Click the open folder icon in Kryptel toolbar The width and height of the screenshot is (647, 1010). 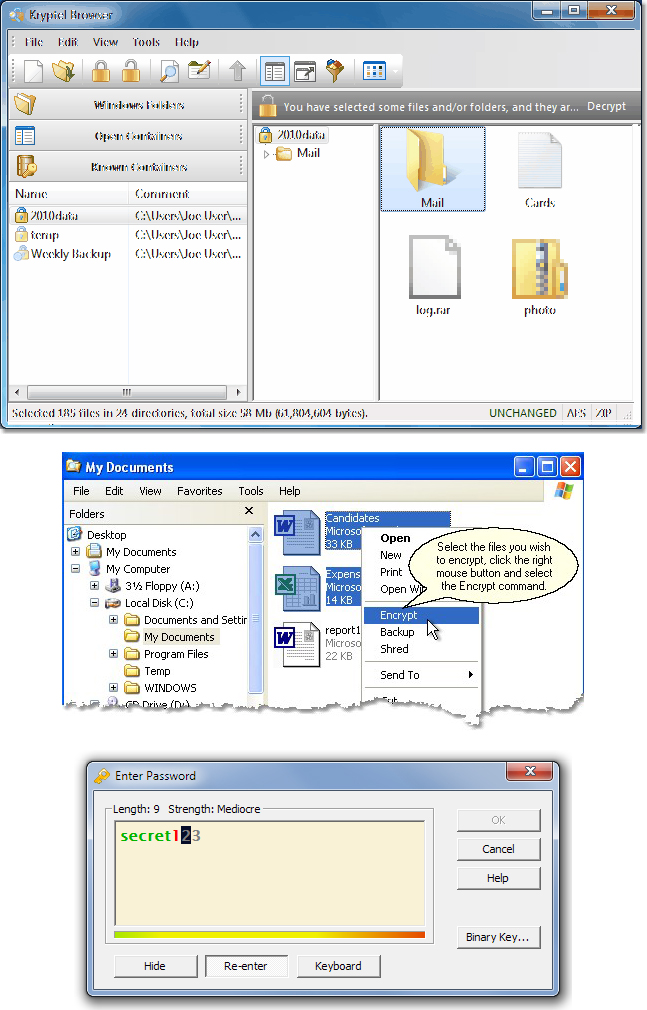pyautogui.click(x=64, y=71)
